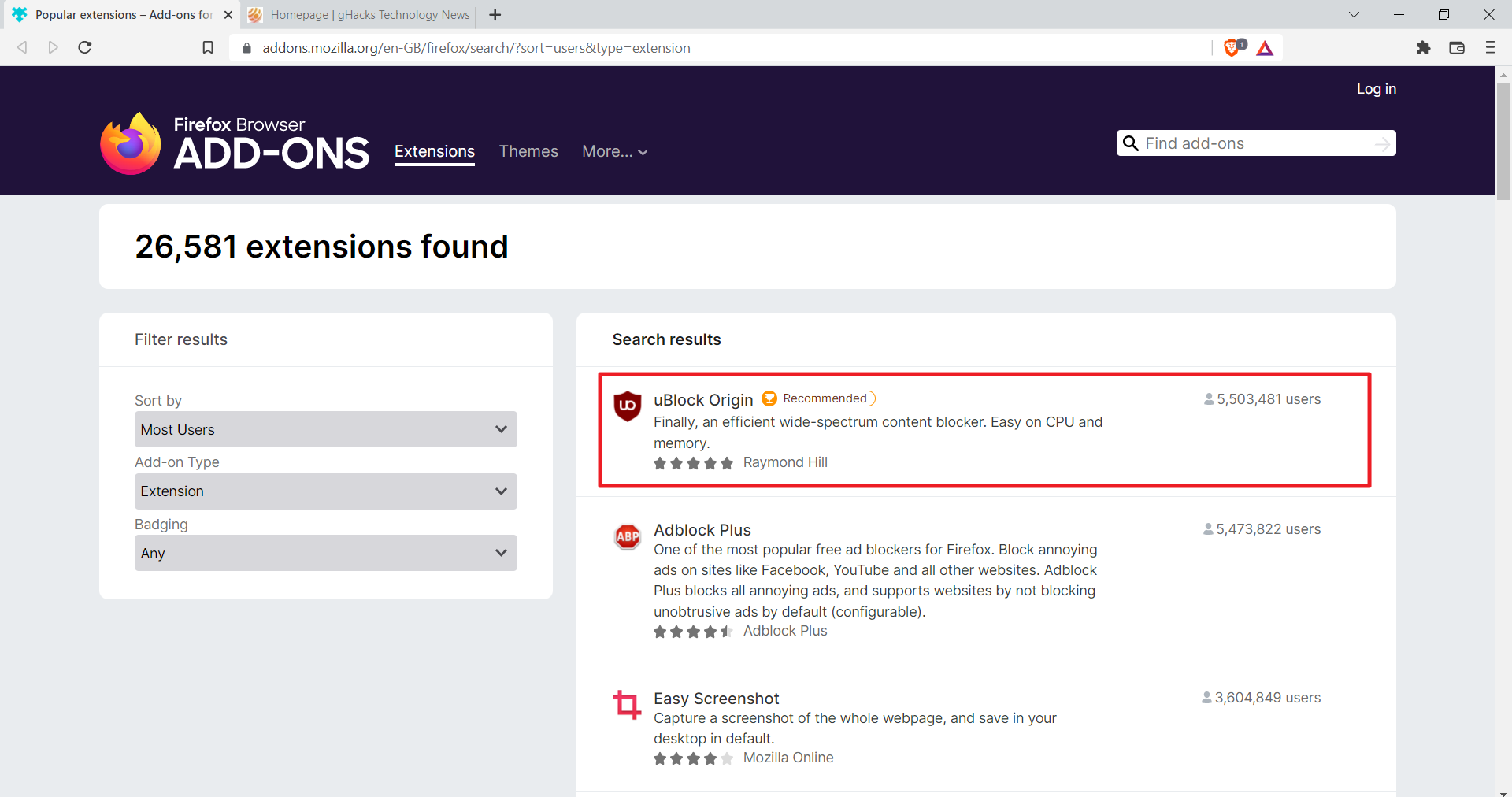Click the Filter results heading
This screenshot has width=1512, height=797.
point(181,339)
